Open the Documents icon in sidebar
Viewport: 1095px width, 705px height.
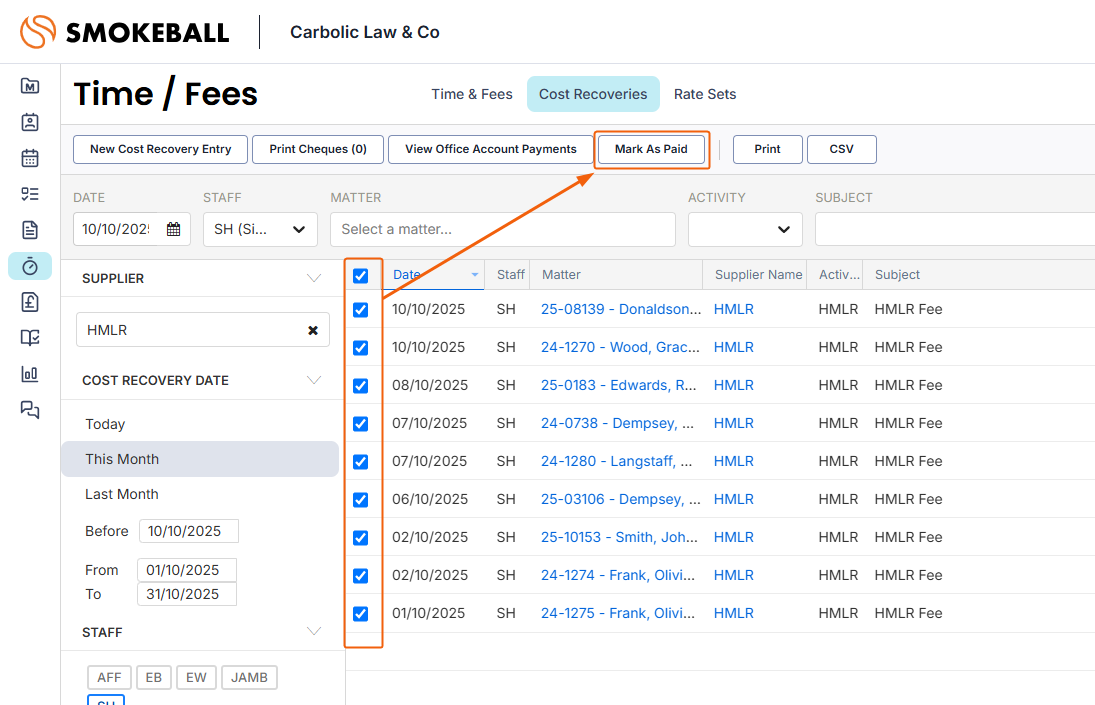pos(30,230)
